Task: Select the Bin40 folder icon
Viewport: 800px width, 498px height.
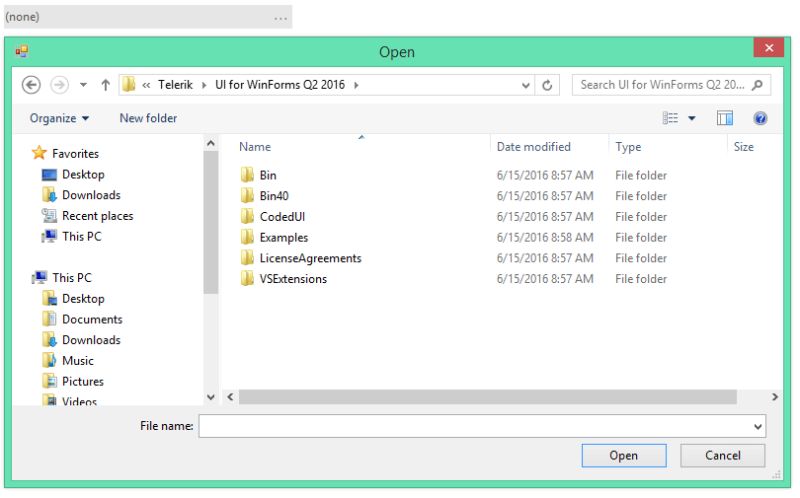Action: 247,195
